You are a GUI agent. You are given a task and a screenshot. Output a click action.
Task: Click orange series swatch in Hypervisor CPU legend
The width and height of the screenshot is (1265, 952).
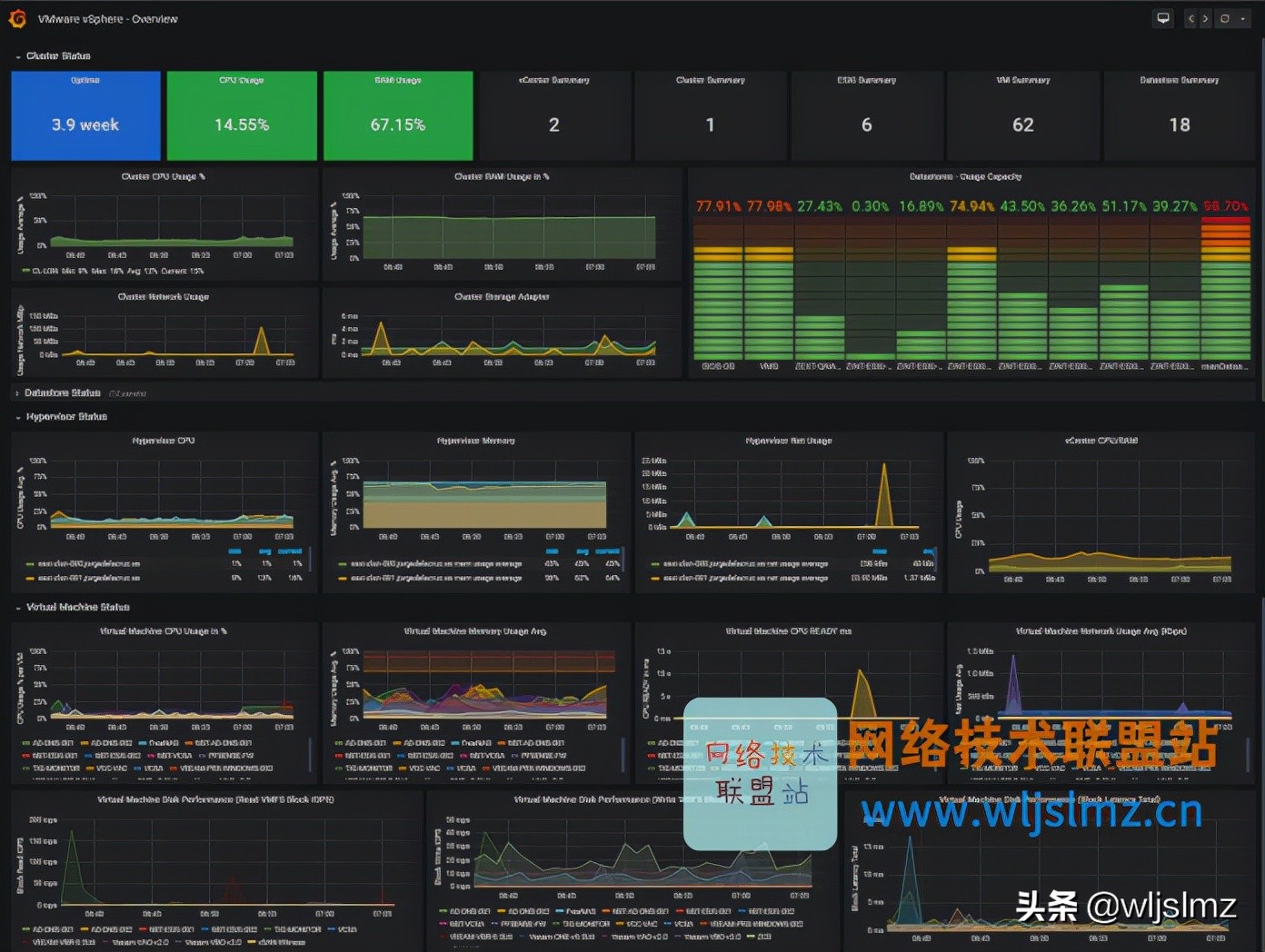[x=32, y=578]
